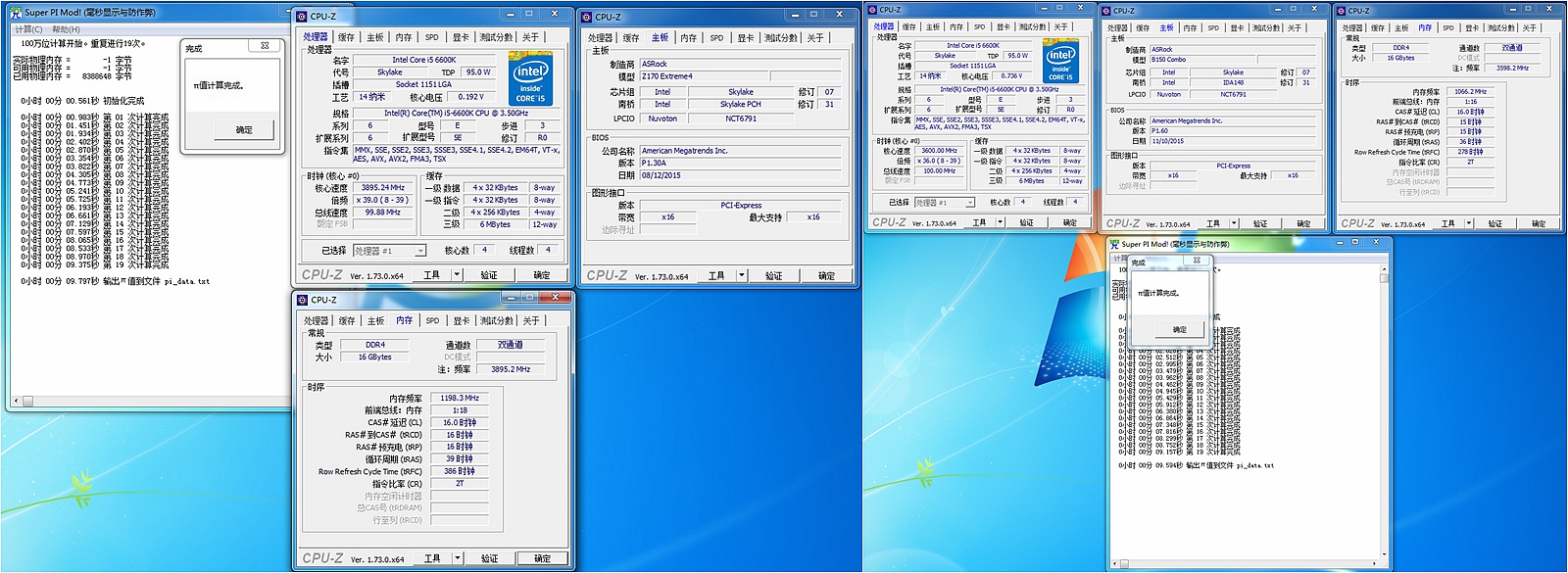Click the 386 时钟 tRFC value
This screenshot has height=573, width=1568.
[460, 471]
